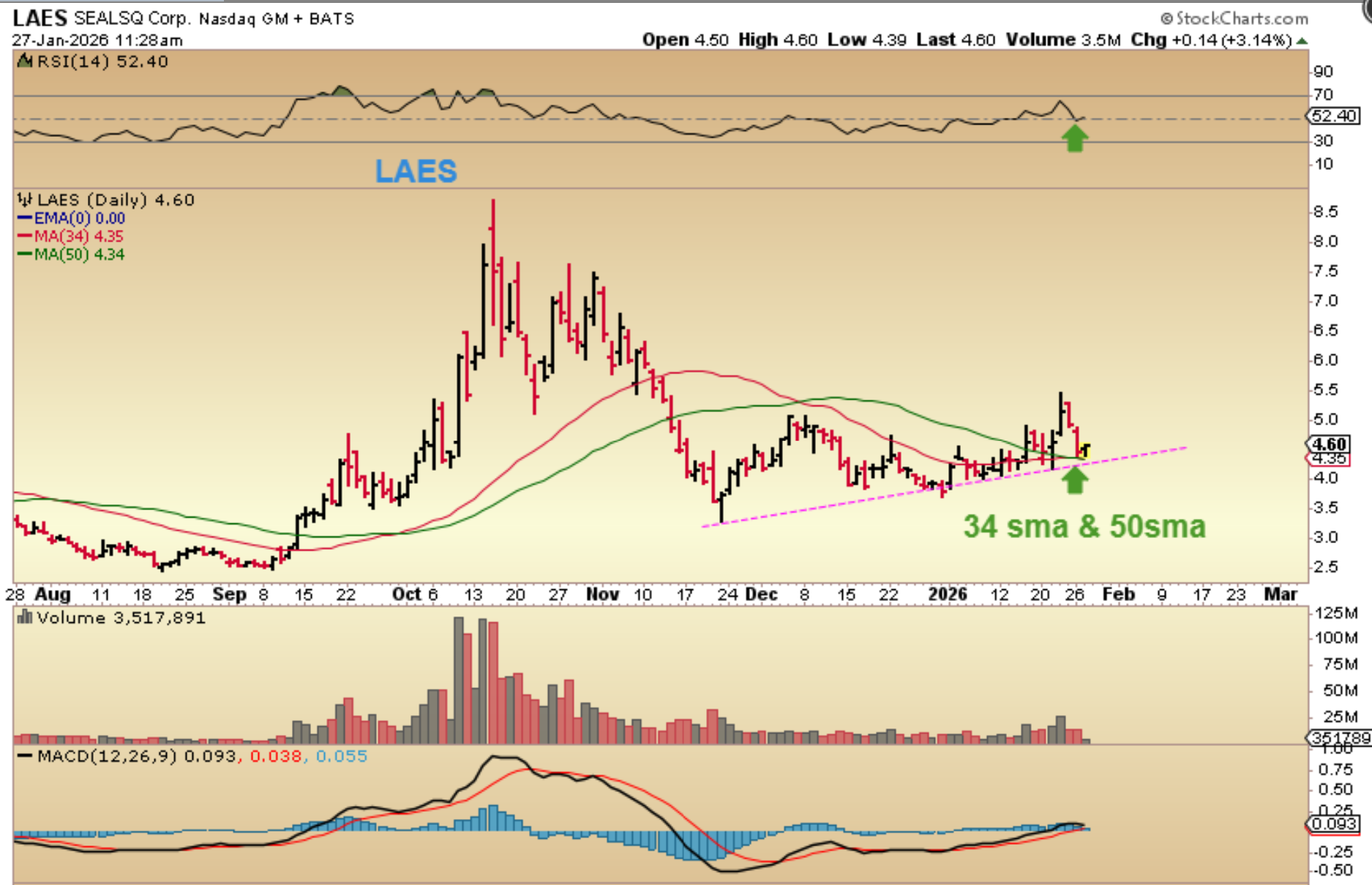Viewport: 1372px width, 885px height.
Task: Click the 7.0 price axis label
Action: click(1325, 301)
